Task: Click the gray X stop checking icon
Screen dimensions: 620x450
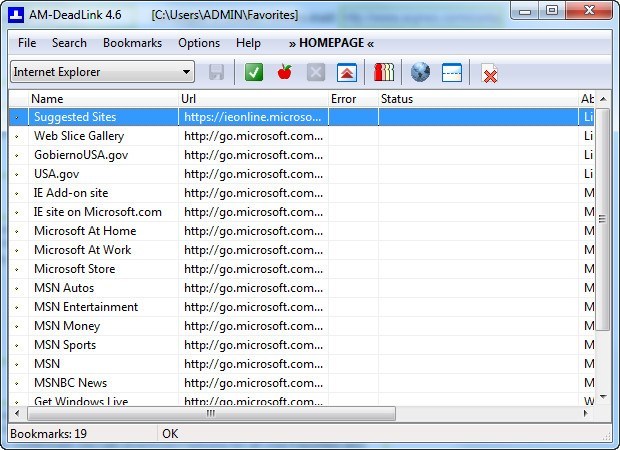Action: pos(316,72)
